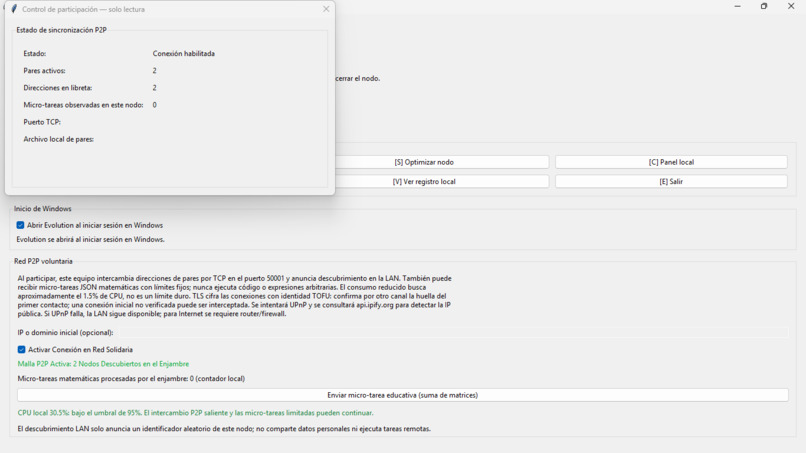The width and height of the screenshot is (806, 453).
Task: Close the Control de participación dialog
Action: point(326,9)
